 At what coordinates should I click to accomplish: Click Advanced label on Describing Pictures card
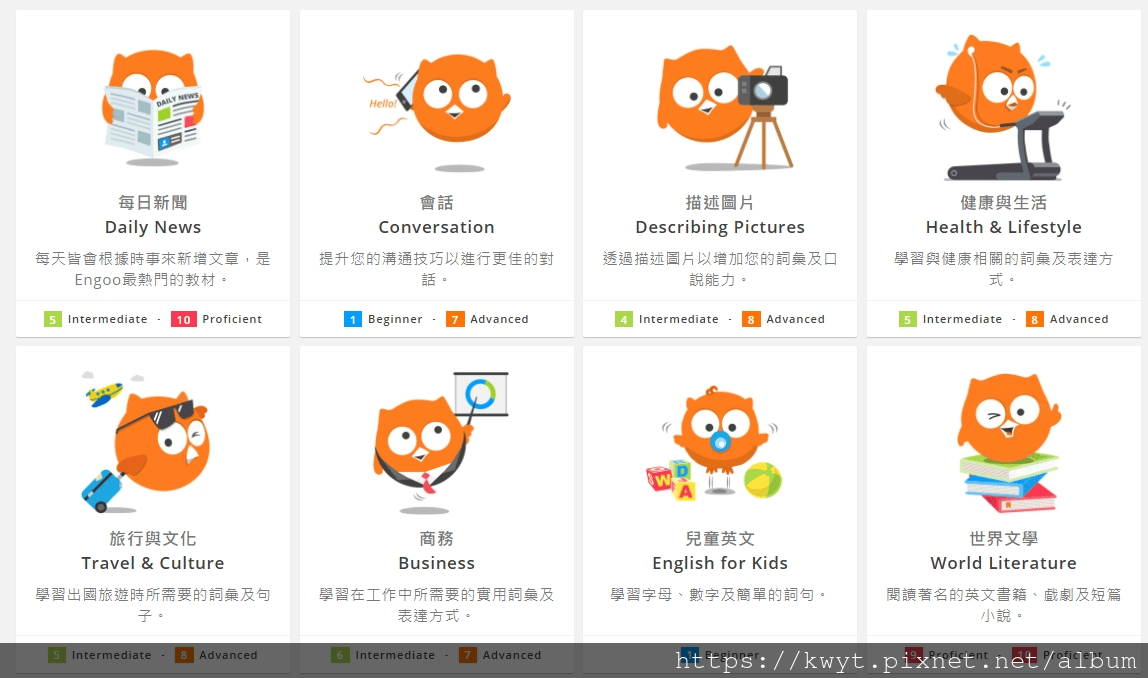[x=796, y=319]
